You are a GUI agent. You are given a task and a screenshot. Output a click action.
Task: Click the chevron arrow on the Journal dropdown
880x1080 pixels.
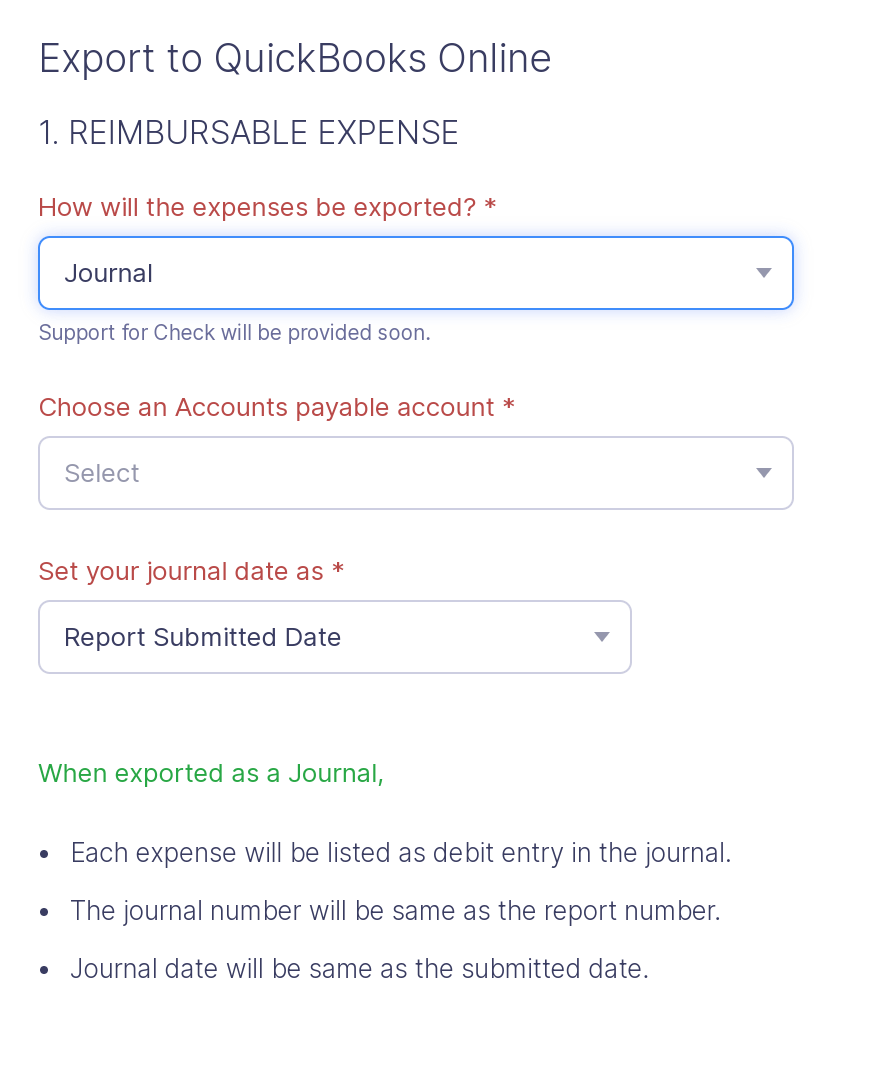tap(763, 272)
